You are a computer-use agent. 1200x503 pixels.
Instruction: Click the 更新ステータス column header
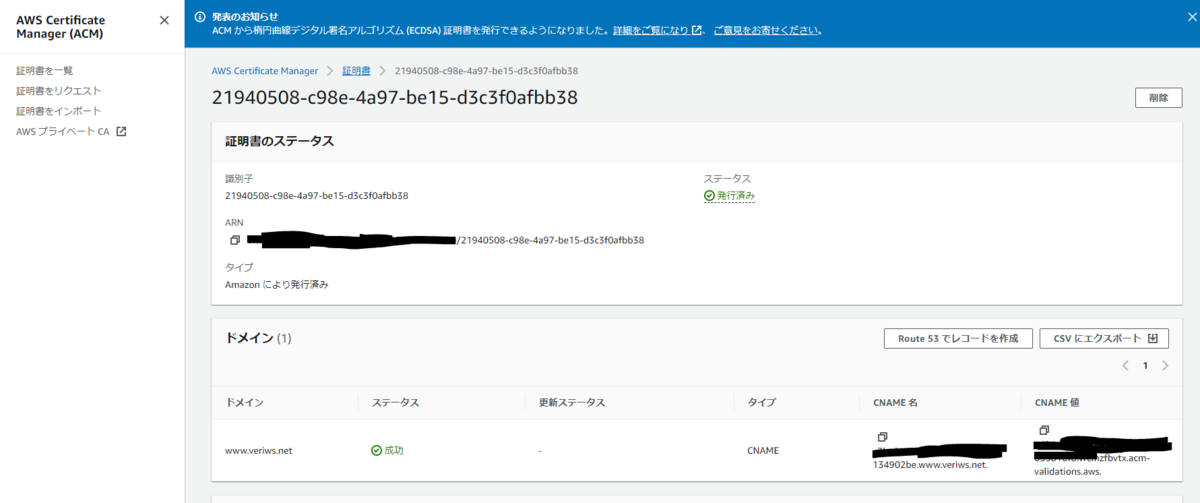point(572,402)
